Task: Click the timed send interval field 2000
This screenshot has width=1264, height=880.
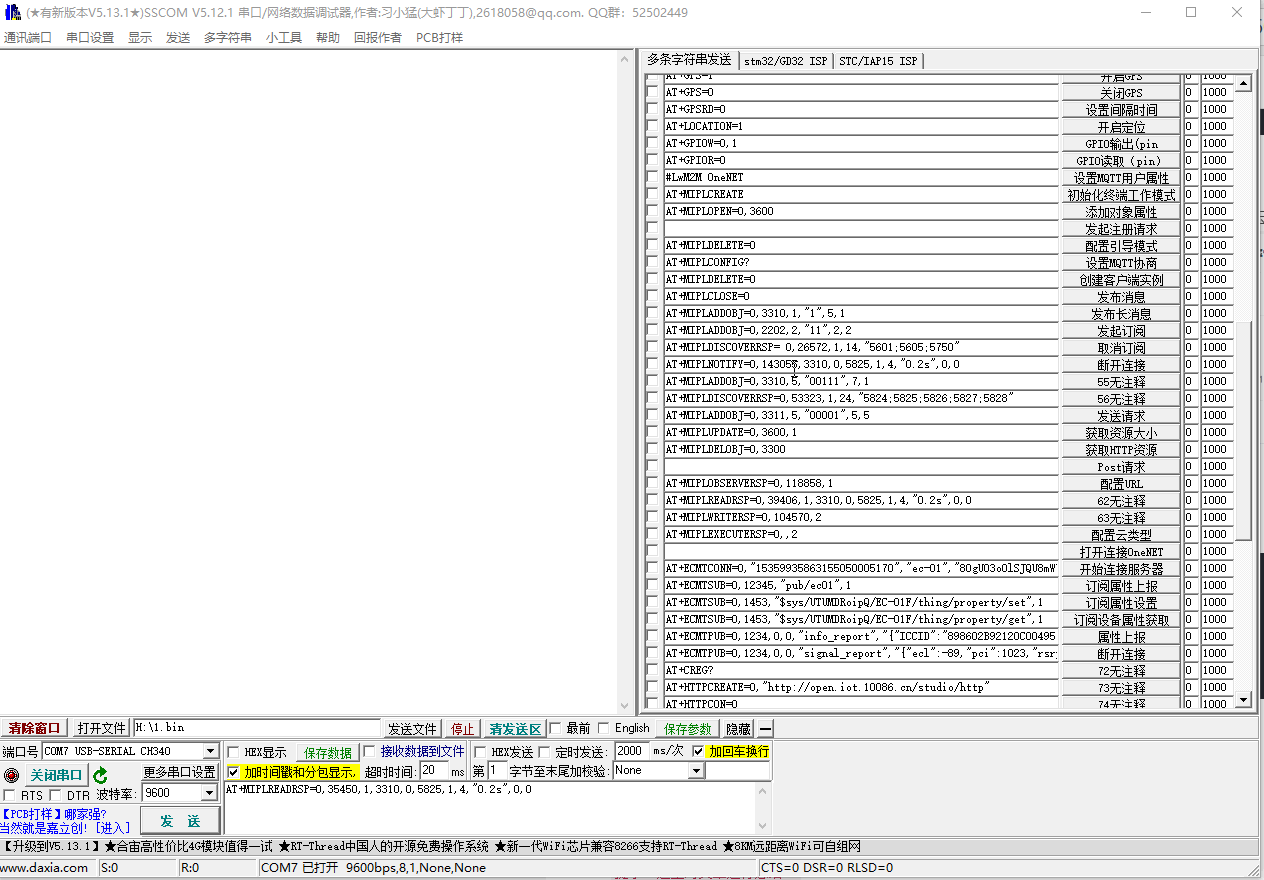Action: [x=631, y=751]
